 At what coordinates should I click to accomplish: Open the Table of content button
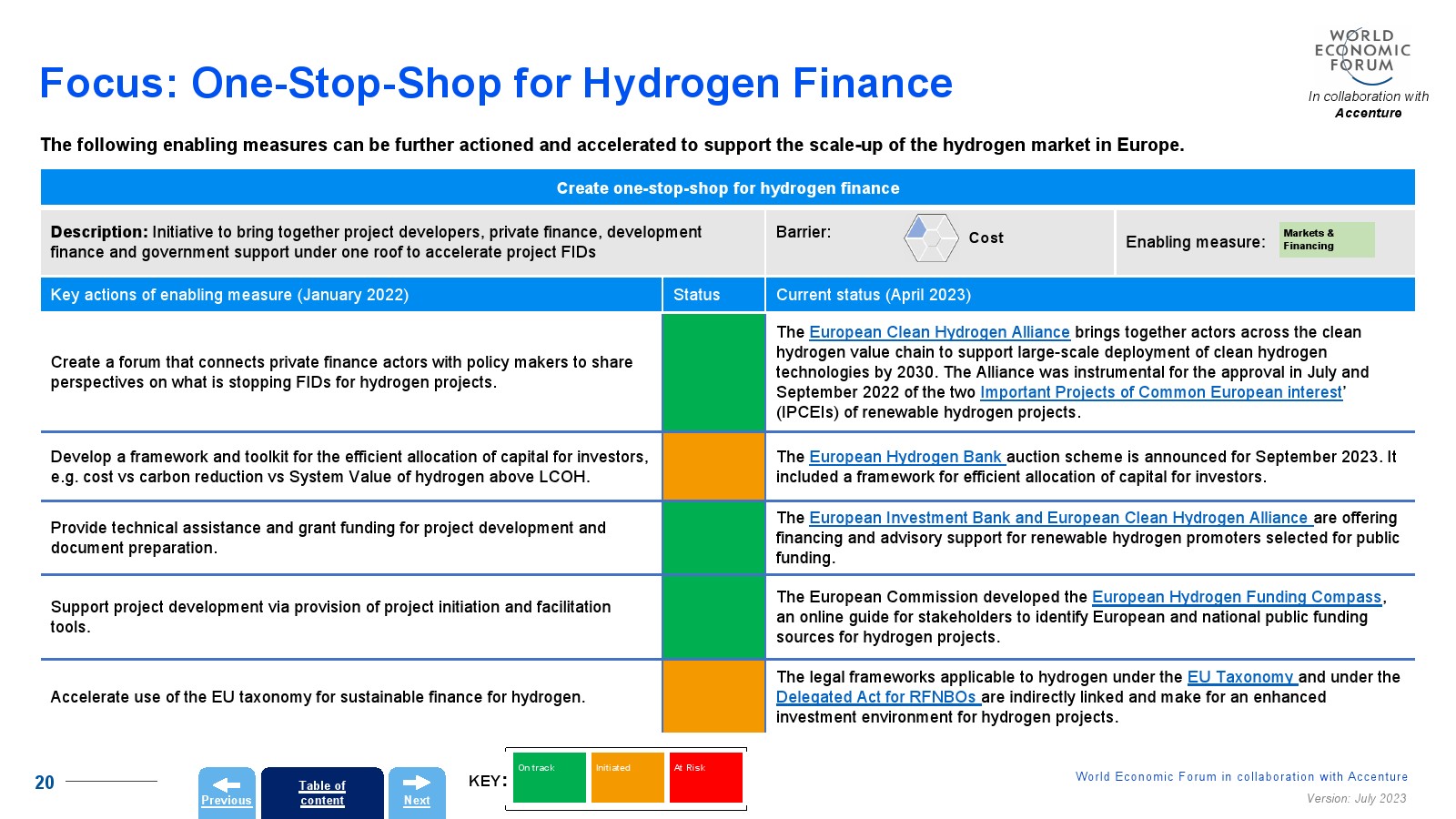click(322, 793)
